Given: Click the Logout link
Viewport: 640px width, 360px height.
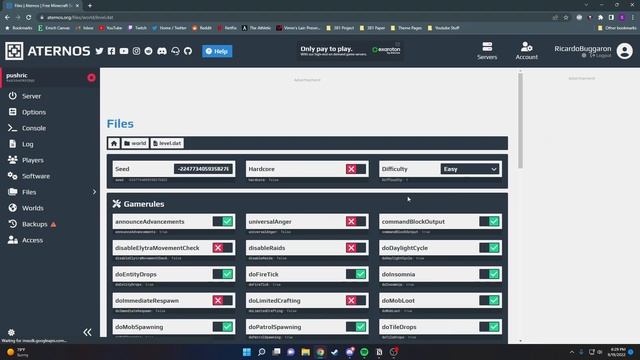Looking at the screenshot, I should pos(600,56).
